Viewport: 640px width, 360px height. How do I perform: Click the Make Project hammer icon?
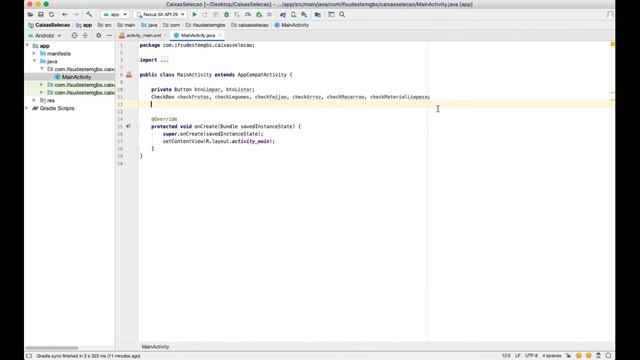point(89,14)
